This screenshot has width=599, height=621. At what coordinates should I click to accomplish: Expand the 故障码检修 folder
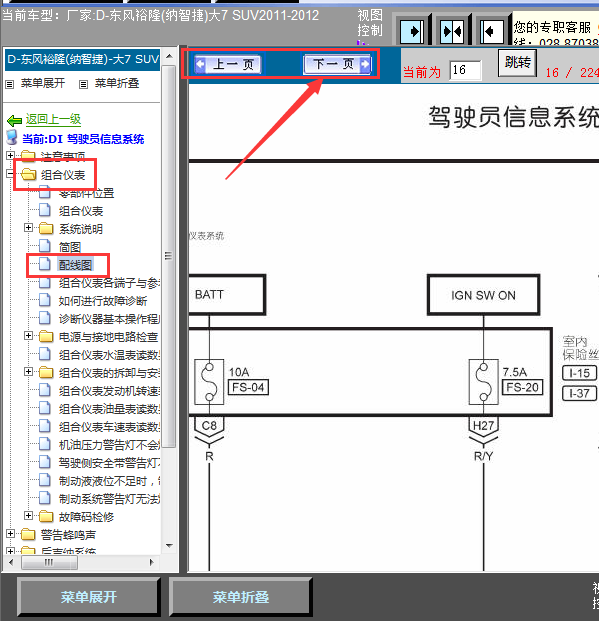coord(28,516)
